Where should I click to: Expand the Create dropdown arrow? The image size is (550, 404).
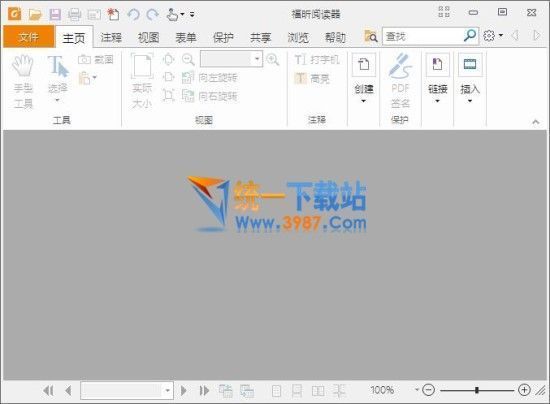[x=363, y=101]
